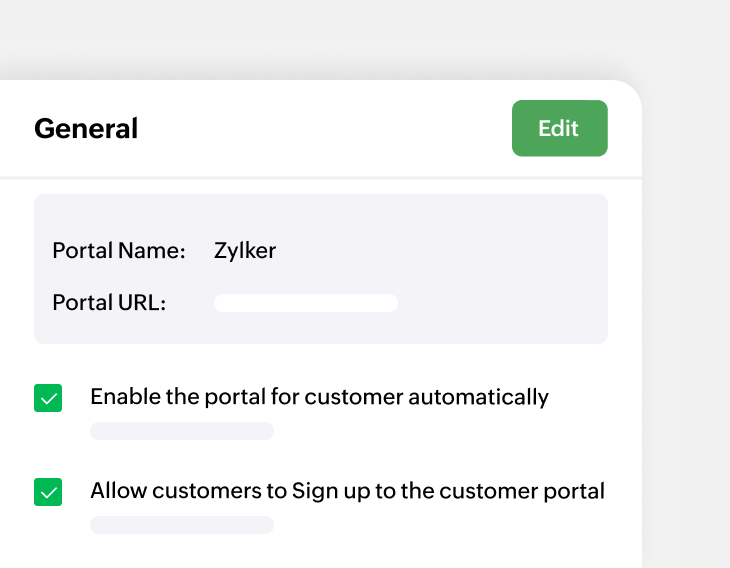Click the General section heading
Image resolution: width=730 pixels, height=568 pixels.
(86, 129)
